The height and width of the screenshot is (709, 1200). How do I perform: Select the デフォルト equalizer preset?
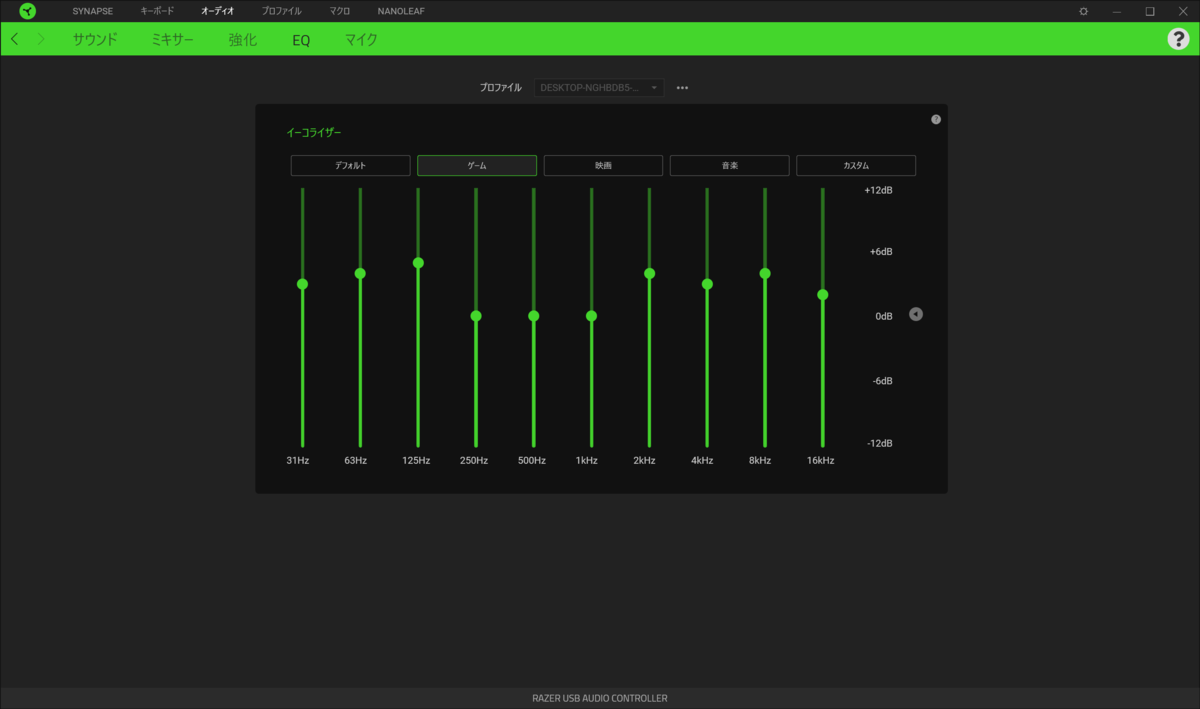point(351,165)
